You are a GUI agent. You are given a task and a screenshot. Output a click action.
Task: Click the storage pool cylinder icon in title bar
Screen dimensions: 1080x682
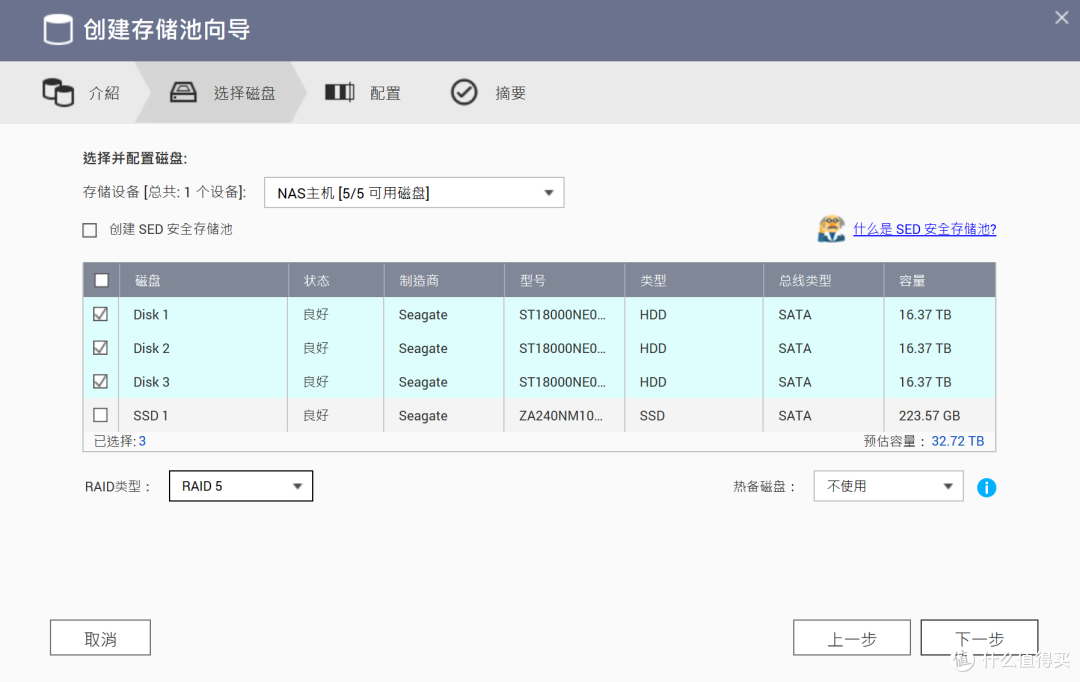[x=58, y=30]
